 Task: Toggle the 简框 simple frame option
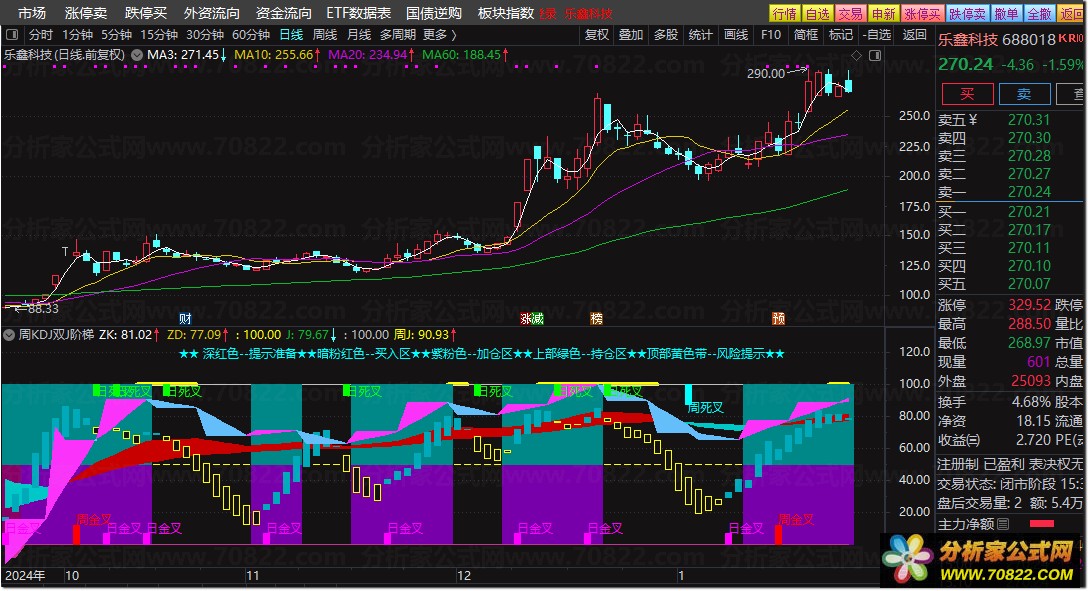point(806,34)
